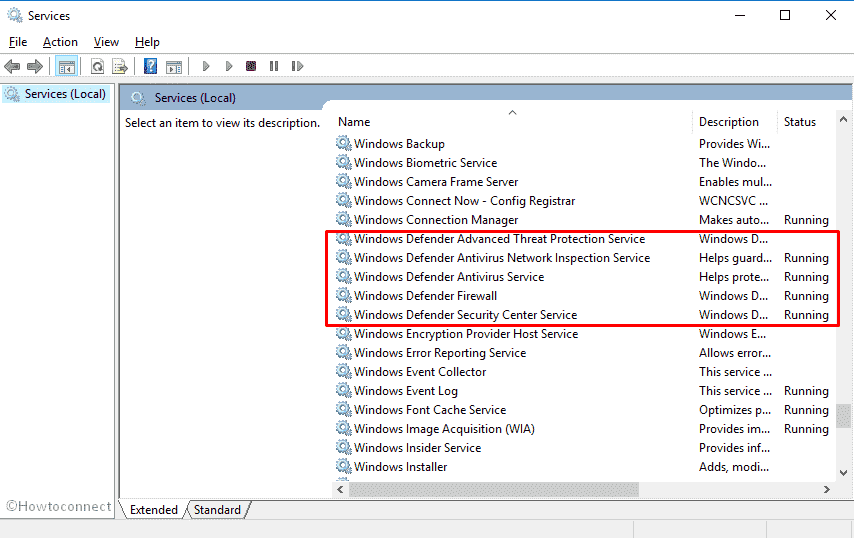Click gear icon beside Windows Event Log
This screenshot has width=854, height=538.
344,390
